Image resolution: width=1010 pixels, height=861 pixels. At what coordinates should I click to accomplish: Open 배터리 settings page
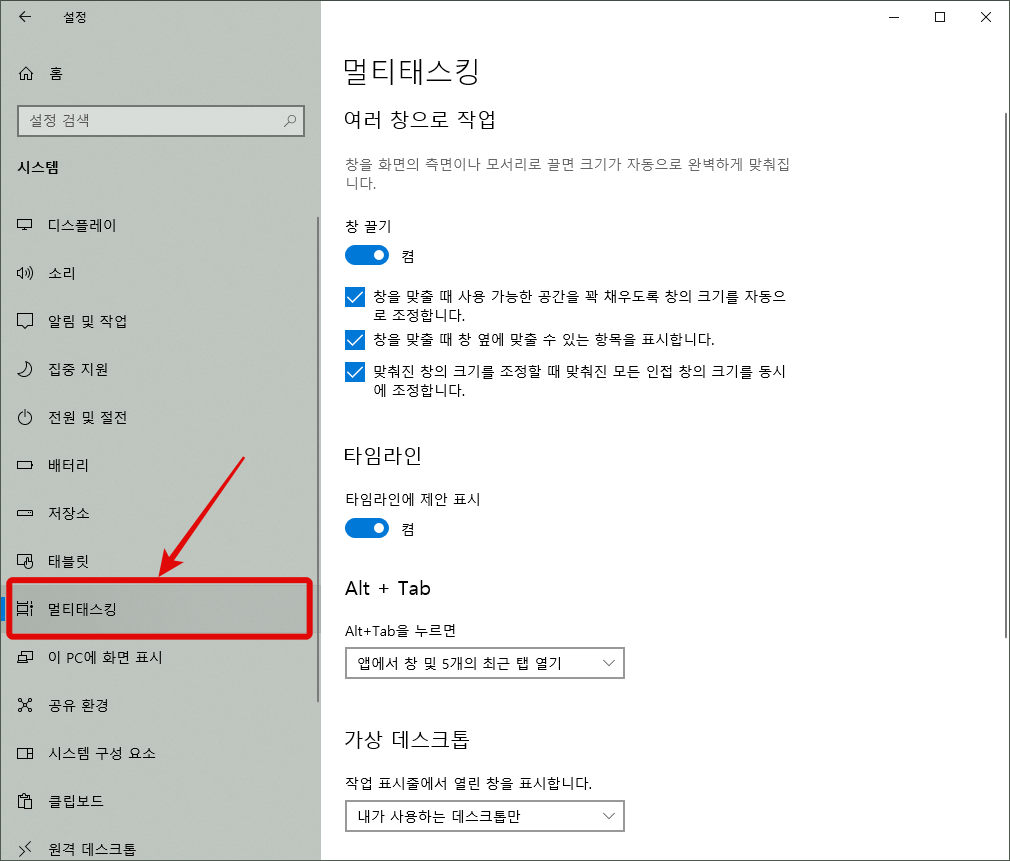pos(160,465)
